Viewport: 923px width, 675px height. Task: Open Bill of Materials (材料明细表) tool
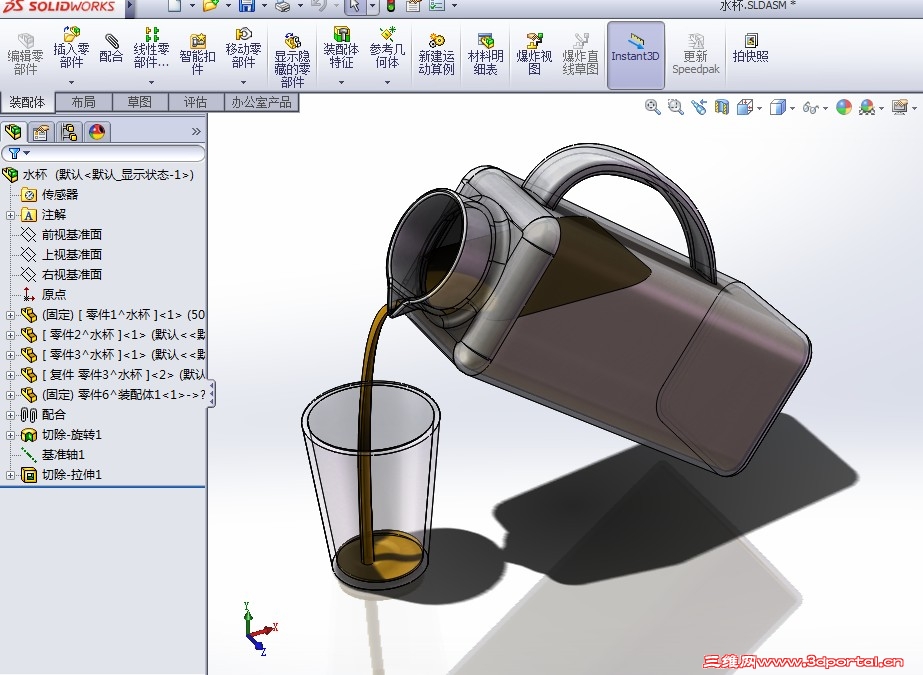tap(486, 55)
